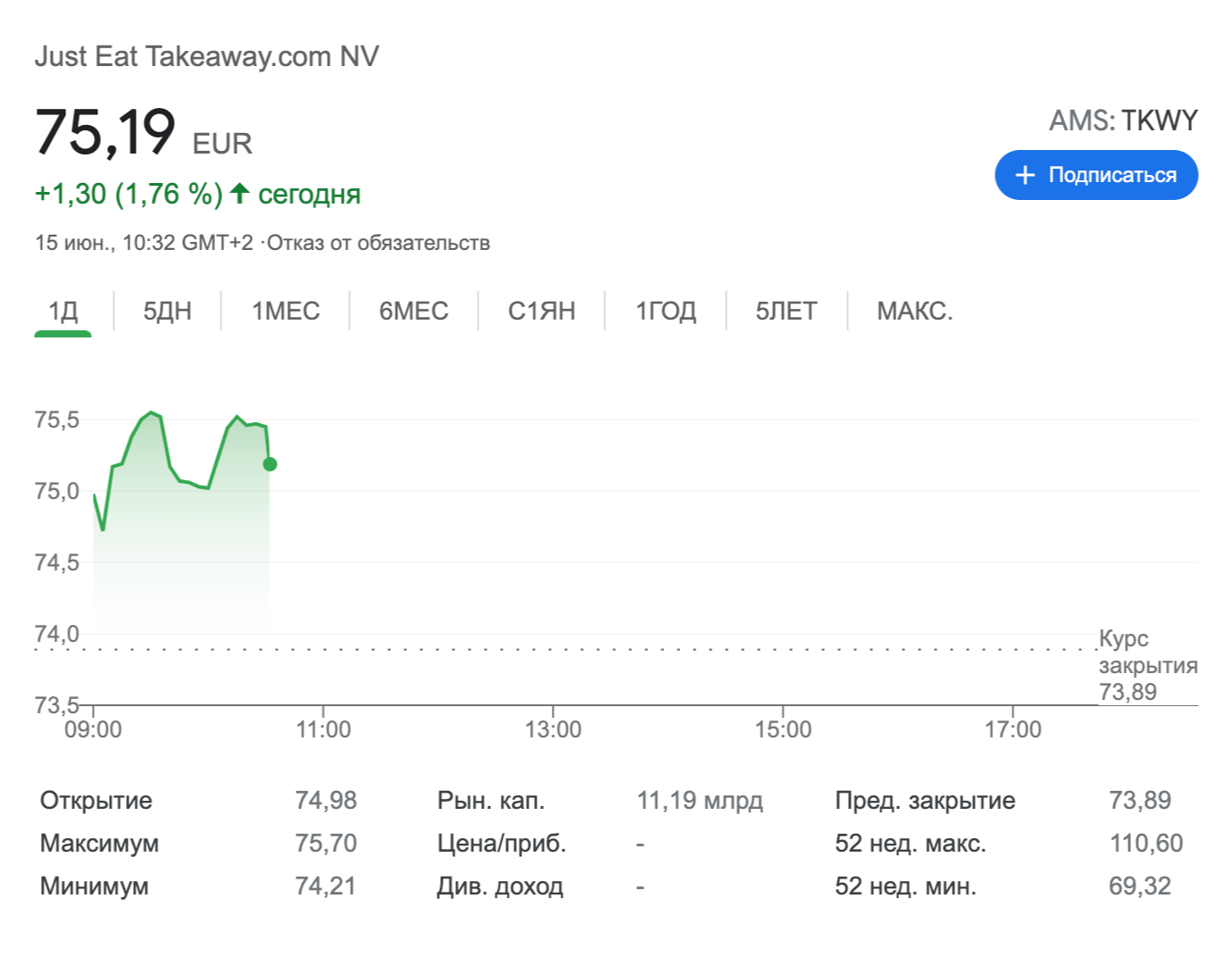Click the Минимум row label
This screenshot has width=1232, height=957.
(95, 886)
